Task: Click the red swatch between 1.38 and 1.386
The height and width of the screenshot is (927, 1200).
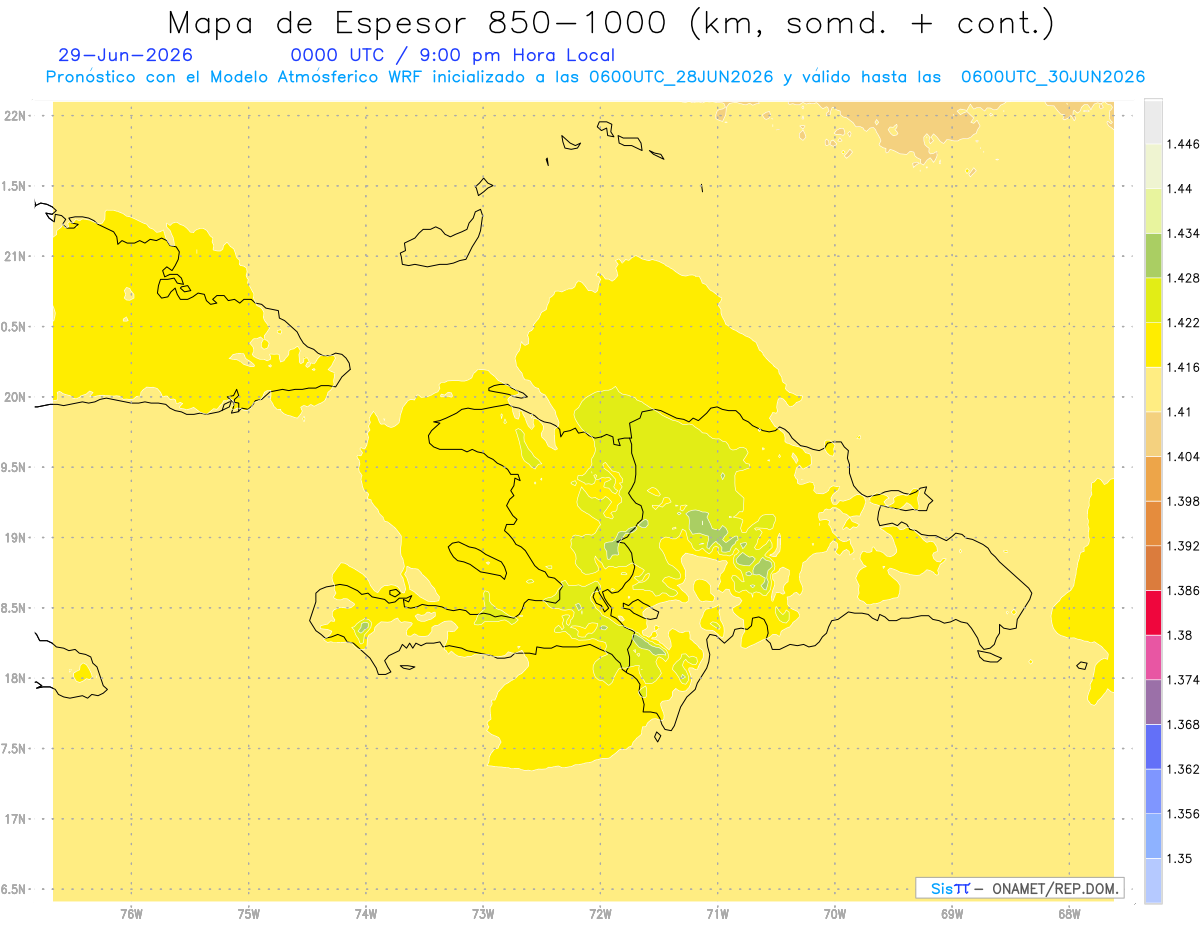Action: tap(1153, 612)
